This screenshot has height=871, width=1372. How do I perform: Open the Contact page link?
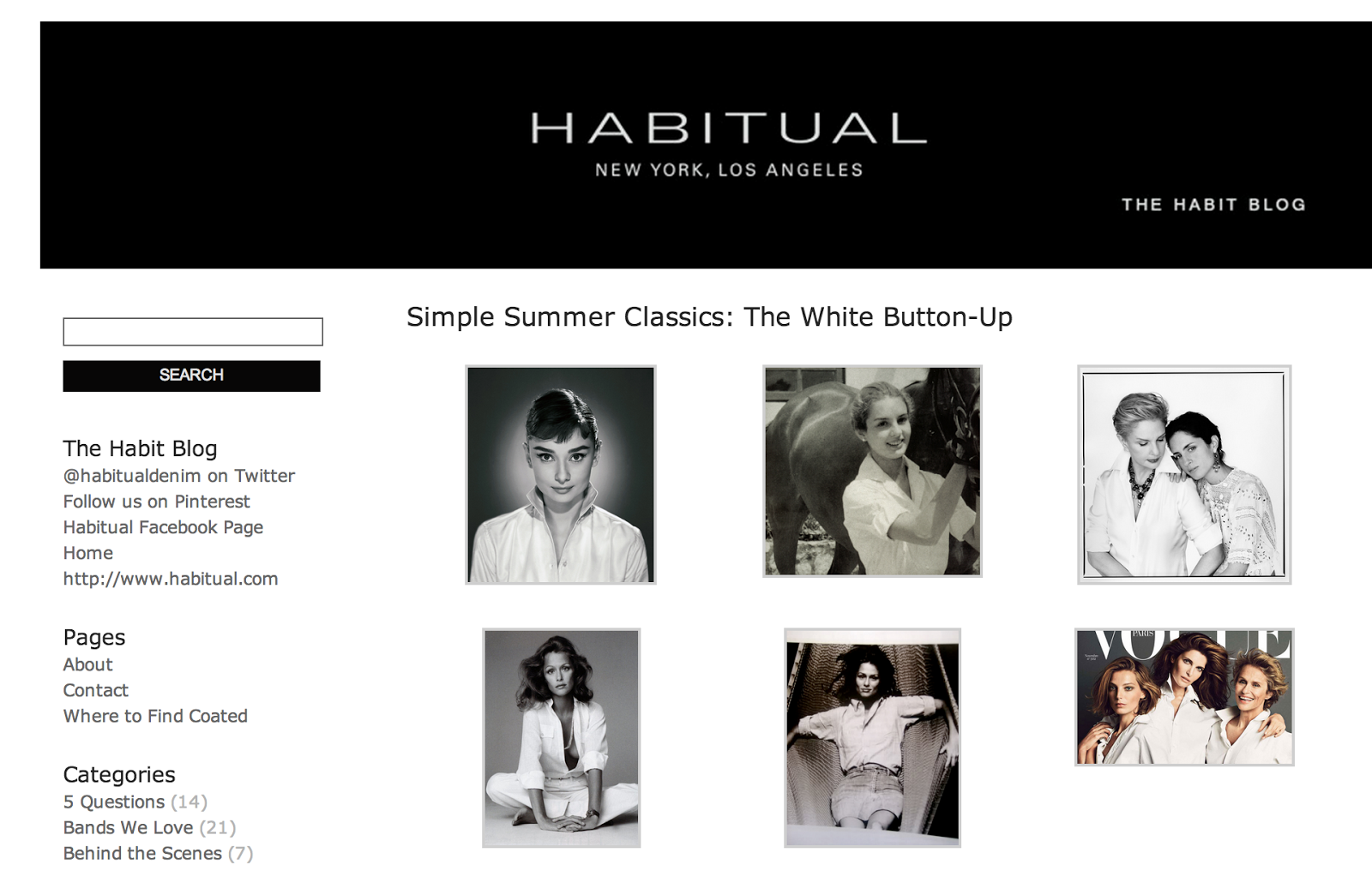tap(95, 690)
